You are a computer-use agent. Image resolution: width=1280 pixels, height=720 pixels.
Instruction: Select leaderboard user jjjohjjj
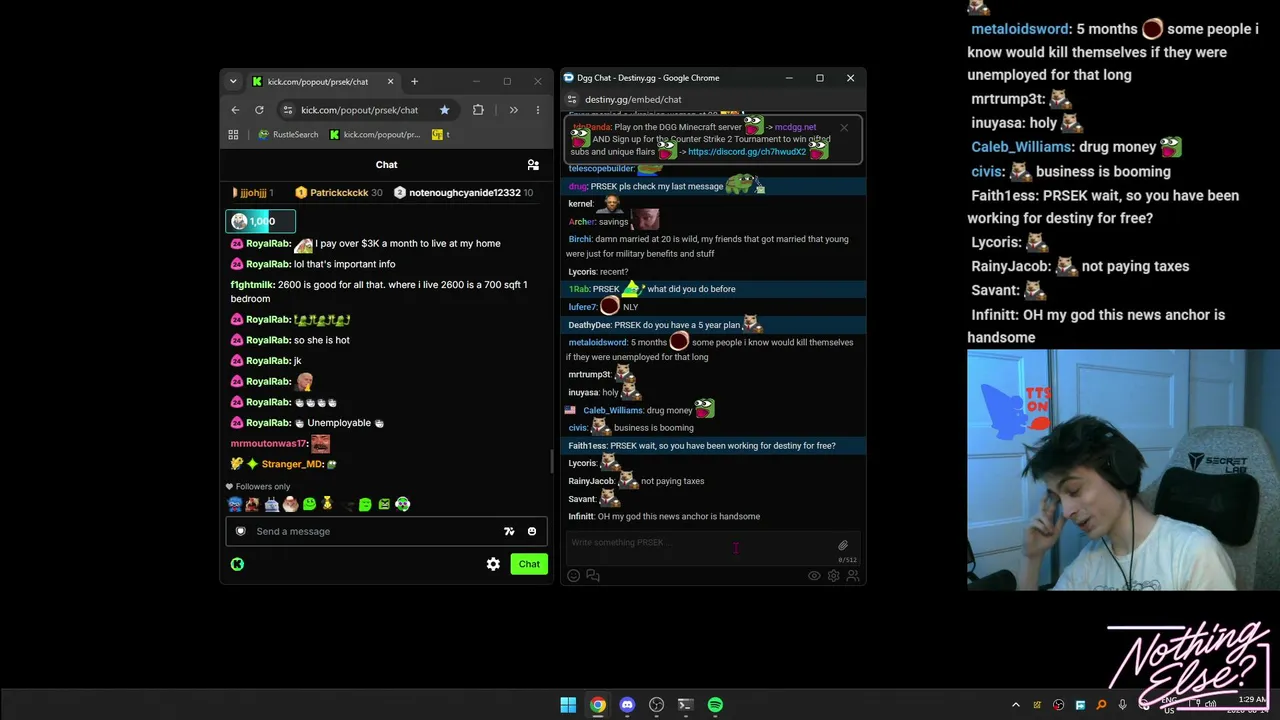(x=252, y=192)
